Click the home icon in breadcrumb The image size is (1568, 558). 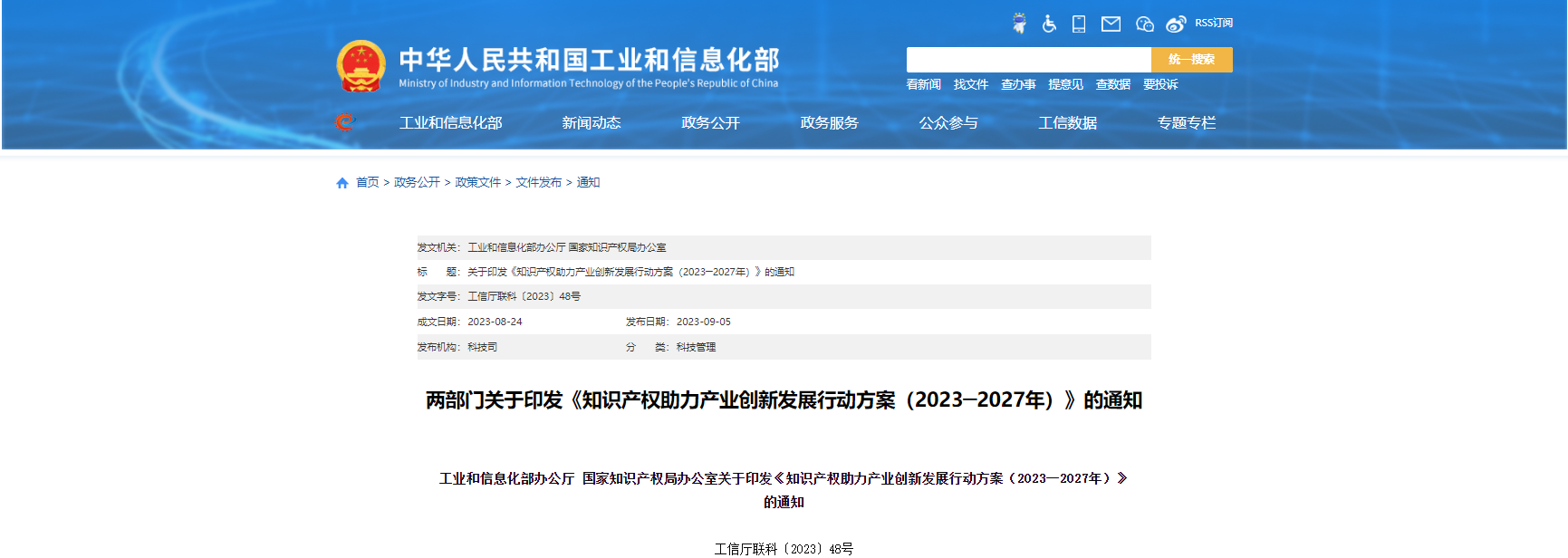click(x=342, y=183)
